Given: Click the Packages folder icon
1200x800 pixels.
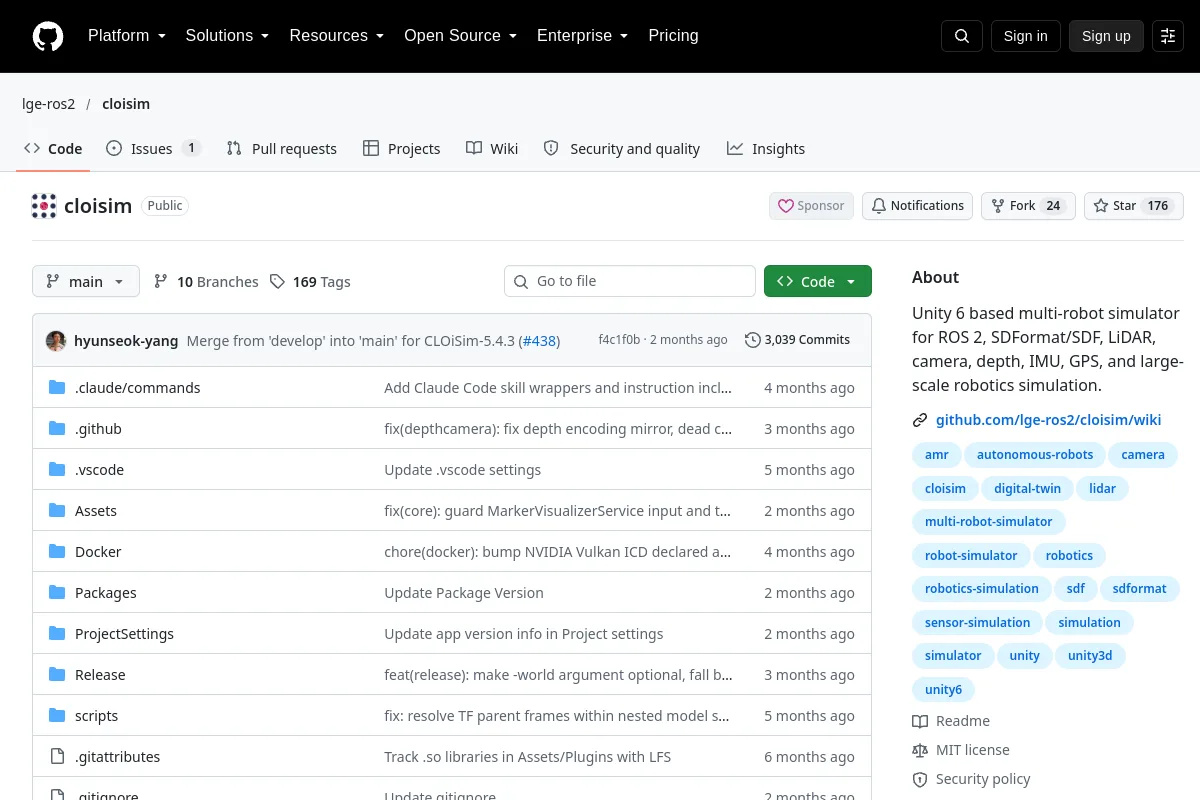Looking at the screenshot, I should coord(57,593).
